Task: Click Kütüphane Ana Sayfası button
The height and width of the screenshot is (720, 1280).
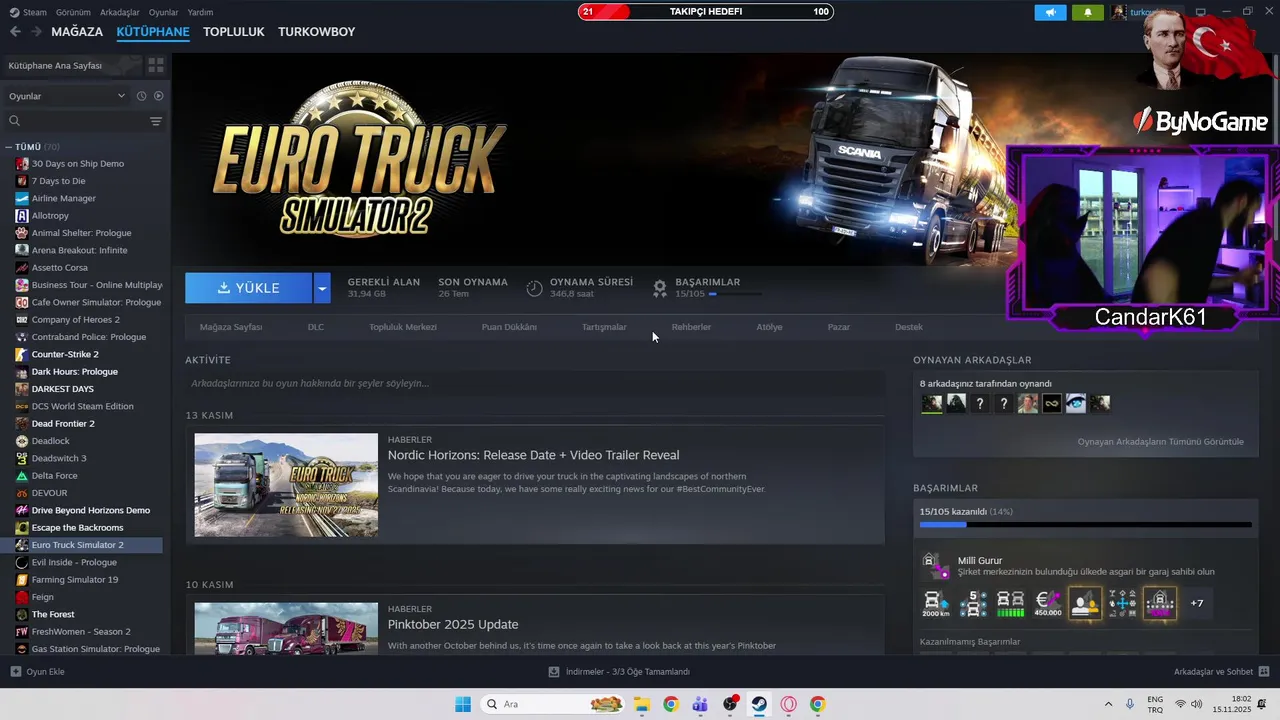Action: [71, 65]
